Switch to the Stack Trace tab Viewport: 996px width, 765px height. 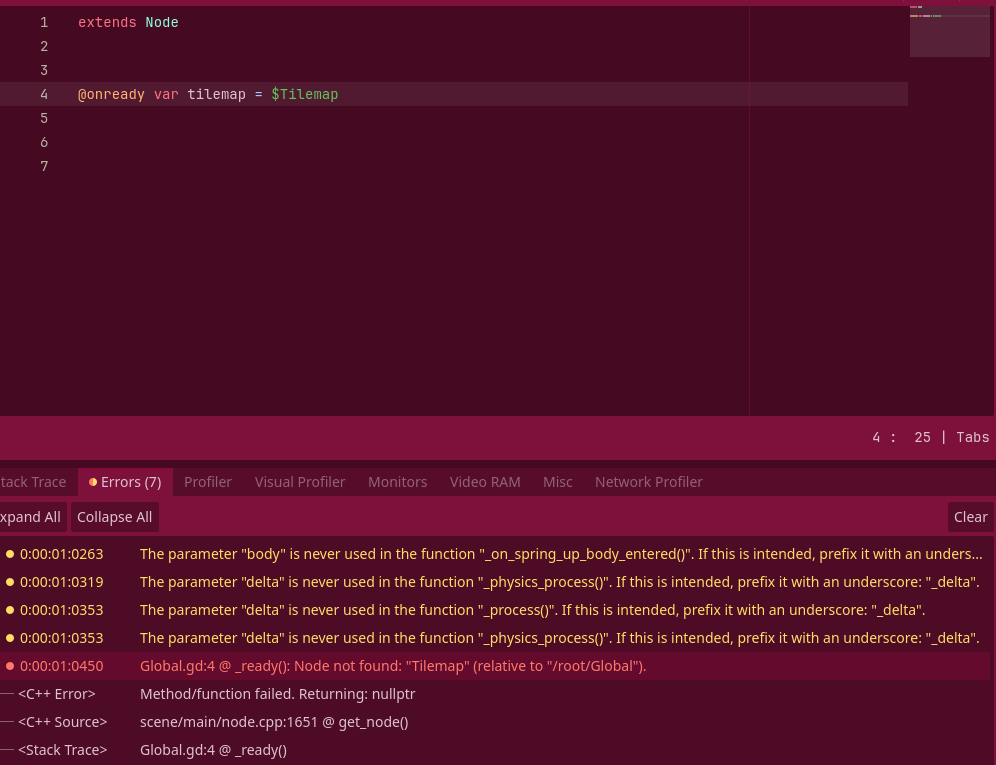(x=33, y=482)
